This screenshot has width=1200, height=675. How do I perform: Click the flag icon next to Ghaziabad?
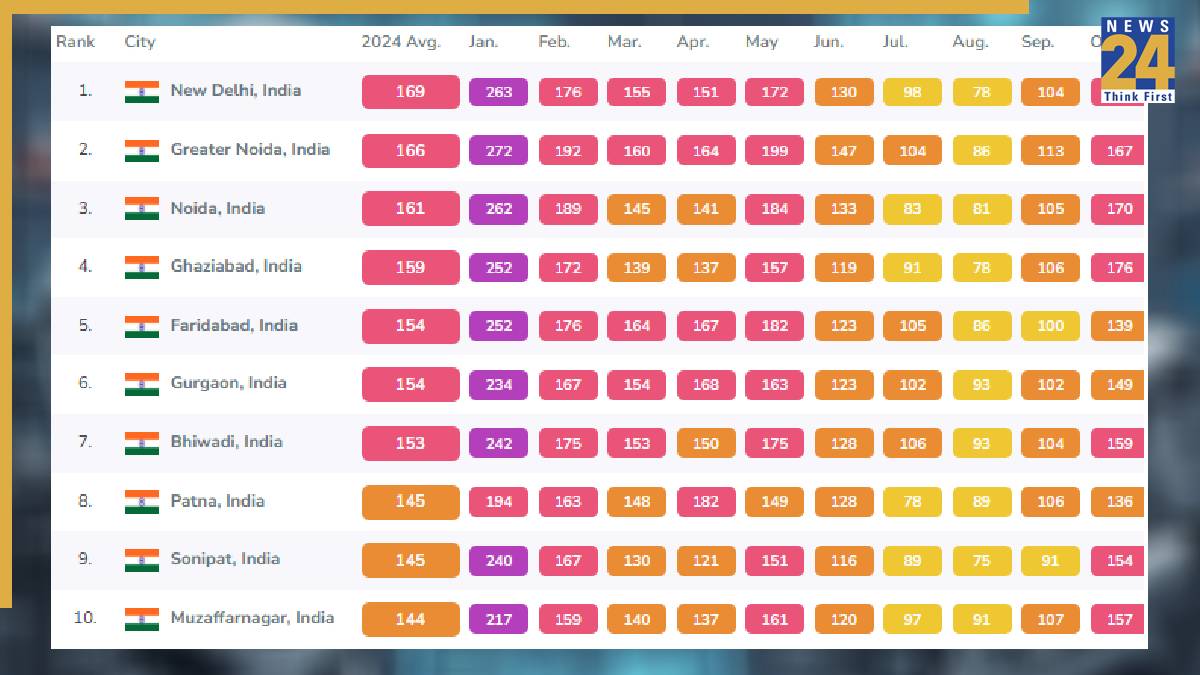coord(142,267)
